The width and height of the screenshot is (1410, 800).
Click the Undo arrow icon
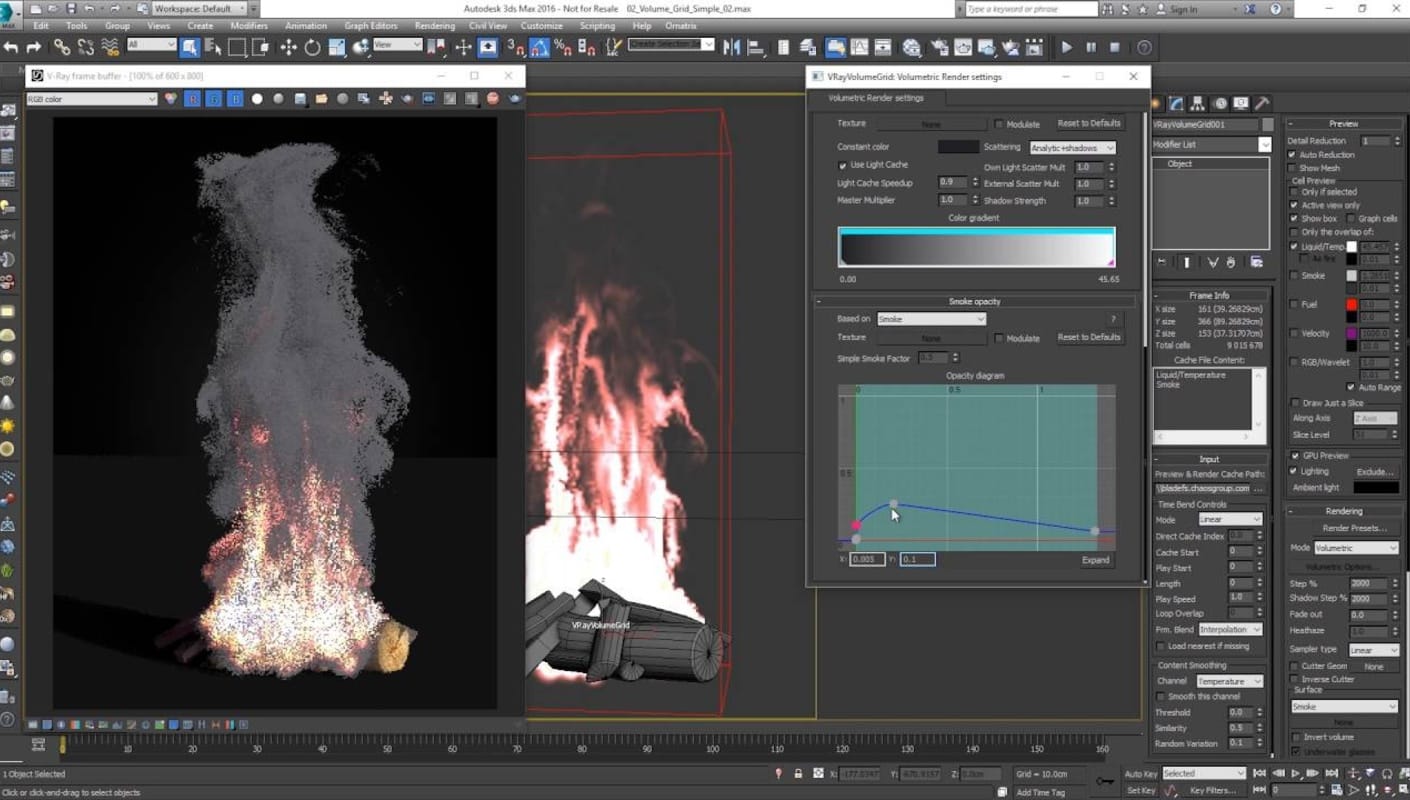pyautogui.click(x=11, y=47)
